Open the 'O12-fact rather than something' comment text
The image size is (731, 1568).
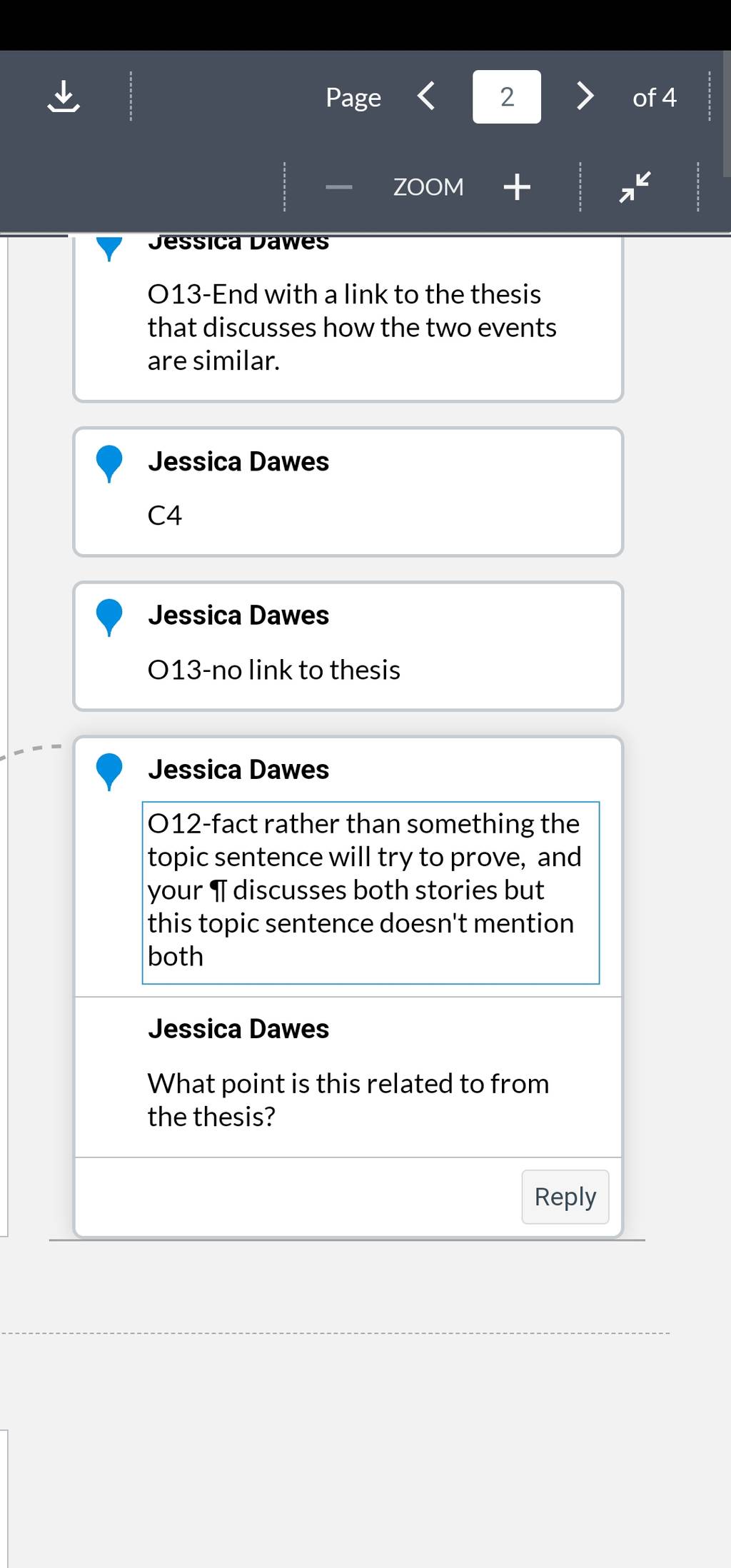pos(370,893)
